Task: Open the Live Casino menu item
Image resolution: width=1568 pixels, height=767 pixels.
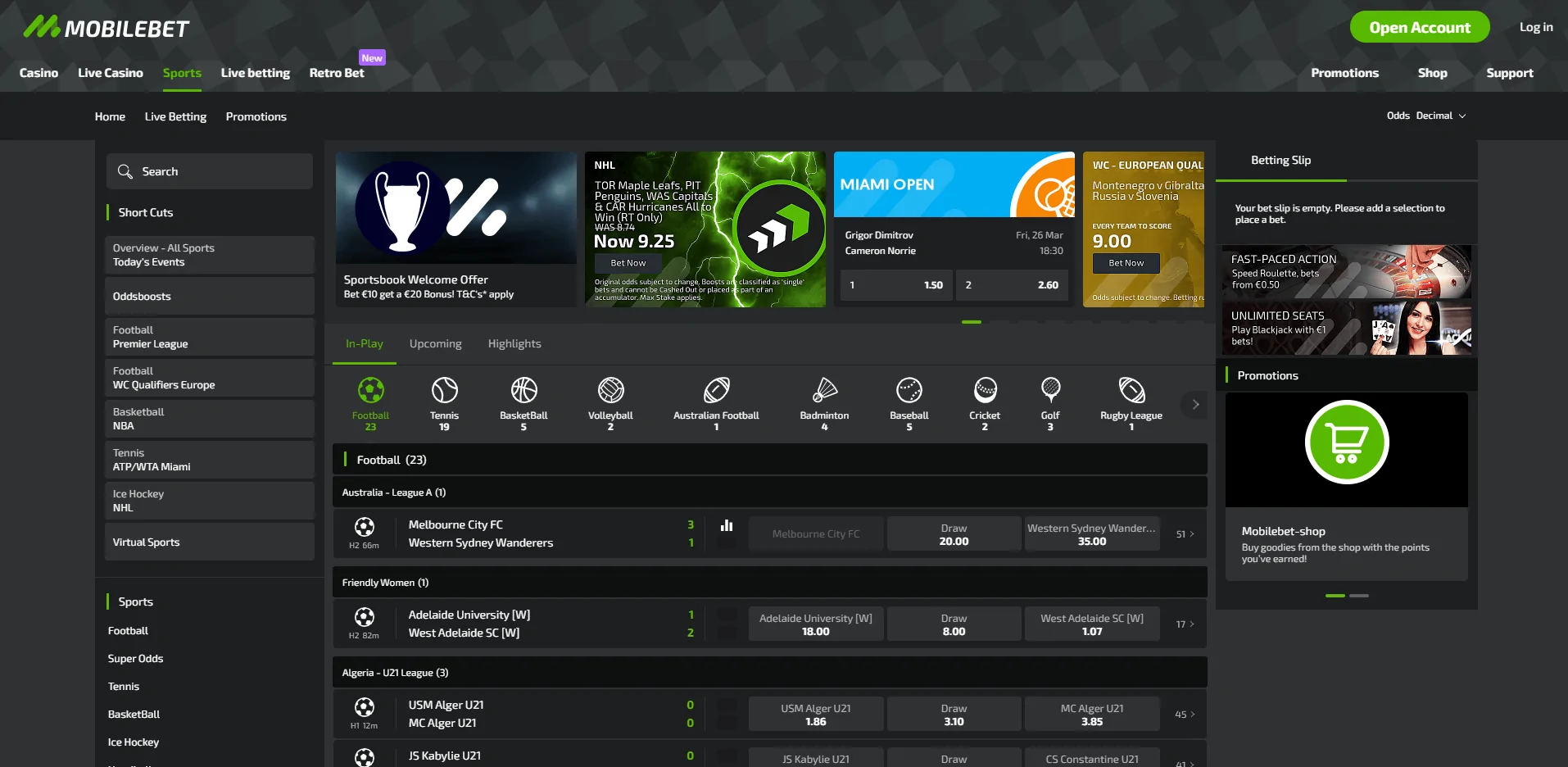Action: point(111,73)
